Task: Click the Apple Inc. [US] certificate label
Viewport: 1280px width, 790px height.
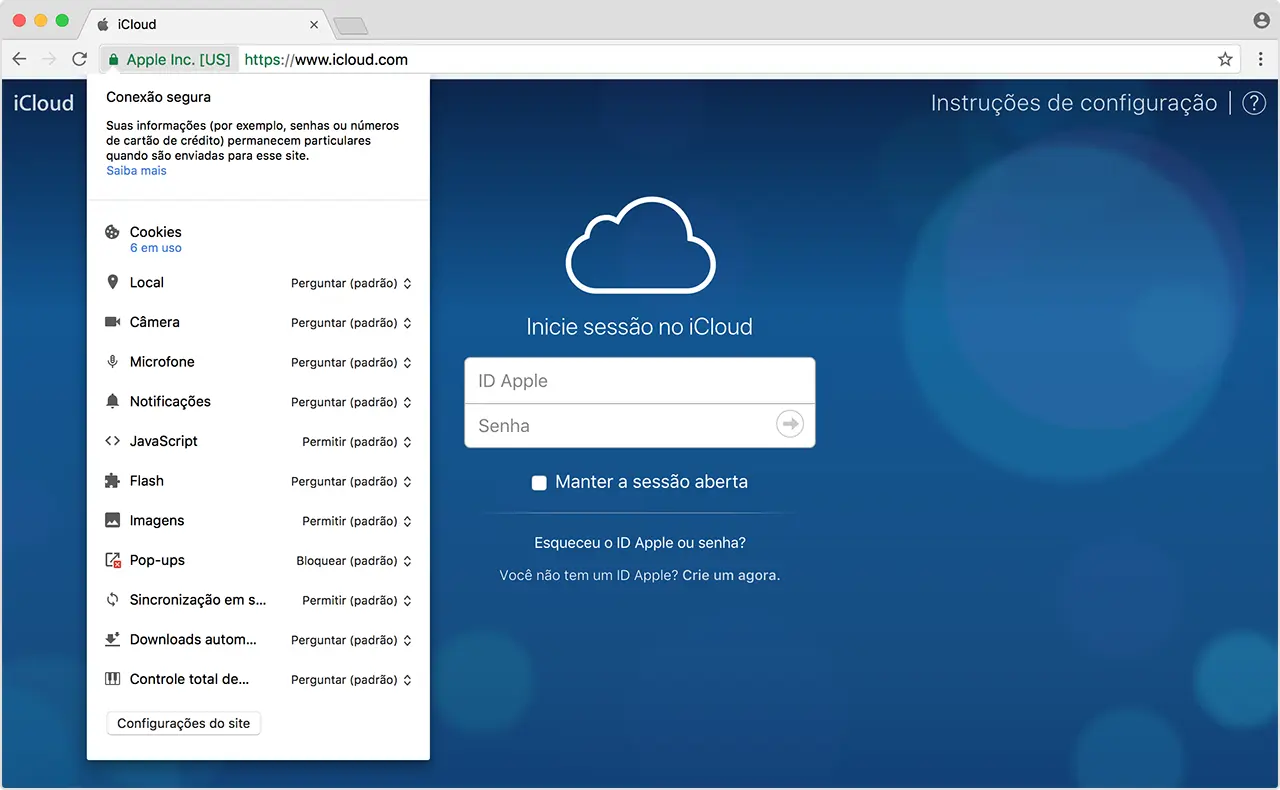Action: click(178, 60)
